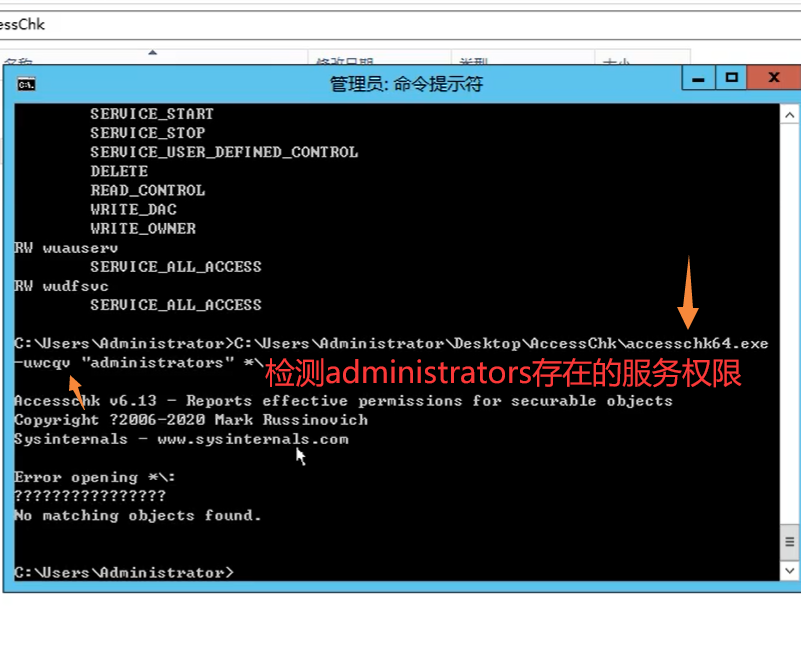Click accesschk64.exe in the command line
Viewport: 801px width, 660px height.
pos(697,343)
